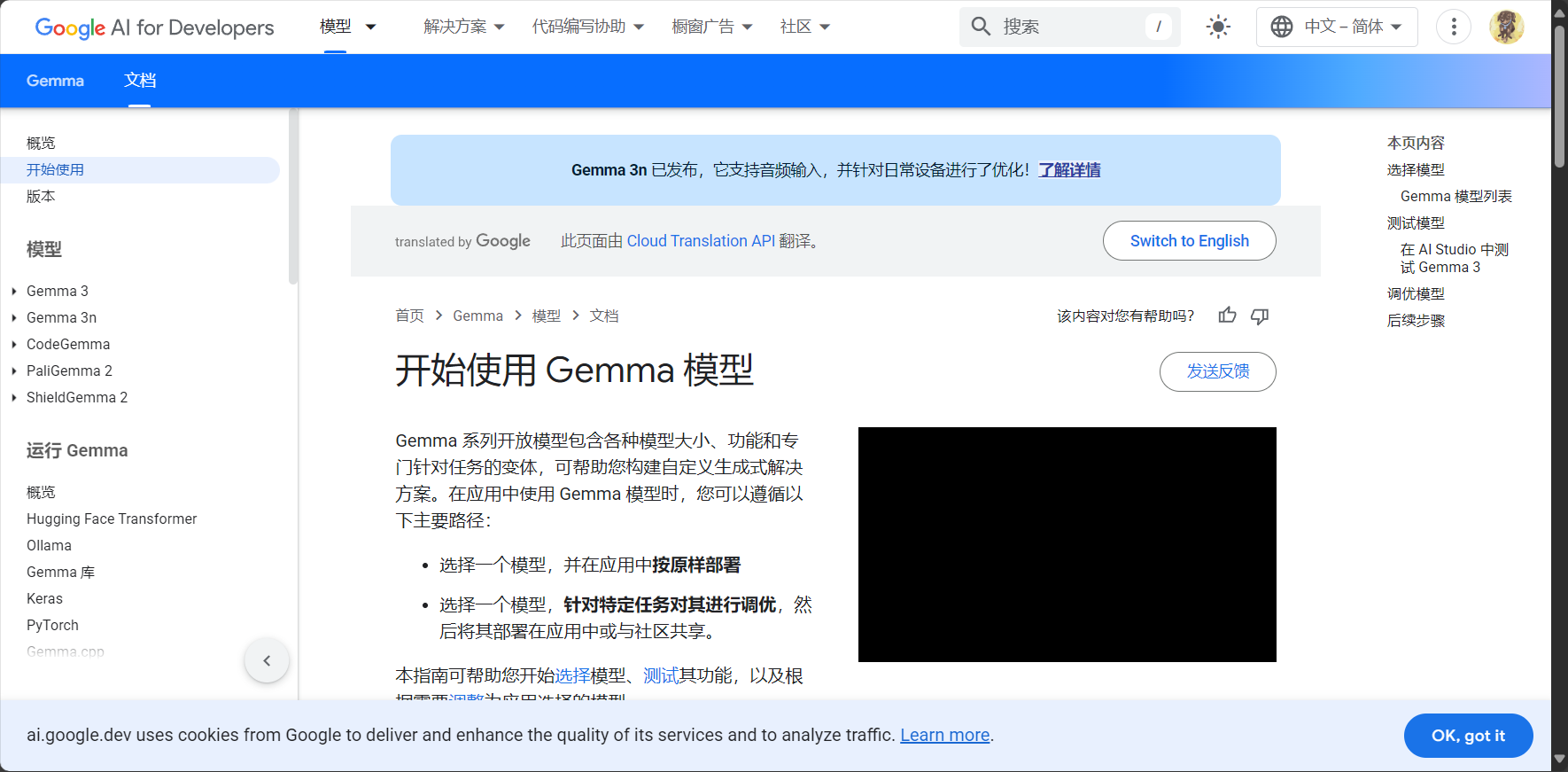
Task: Open Hugging Face Transformer sidebar page
Action: tap(112, 519)
